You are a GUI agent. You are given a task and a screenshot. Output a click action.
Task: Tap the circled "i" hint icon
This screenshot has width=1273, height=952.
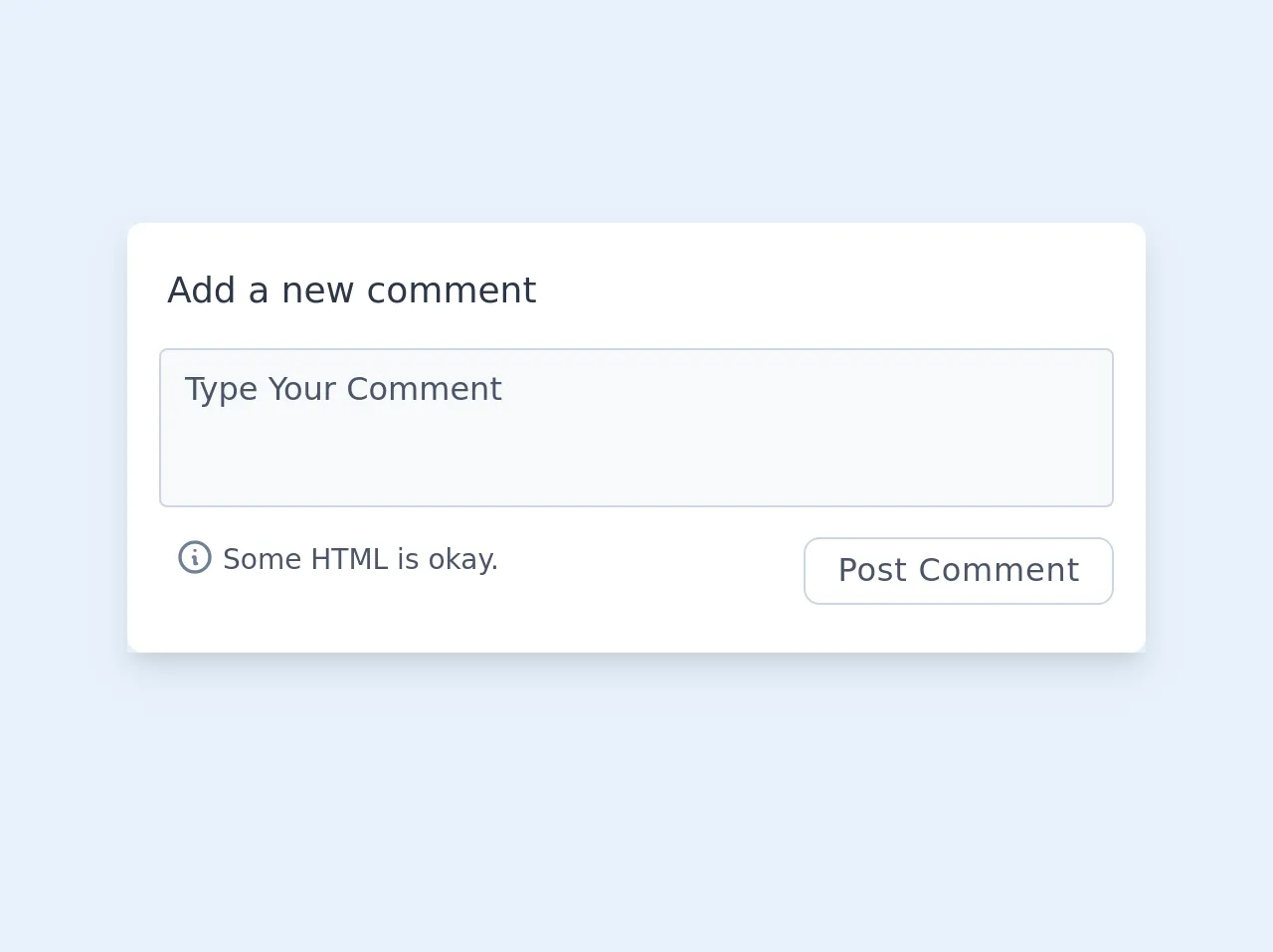(x=195, y=557)
